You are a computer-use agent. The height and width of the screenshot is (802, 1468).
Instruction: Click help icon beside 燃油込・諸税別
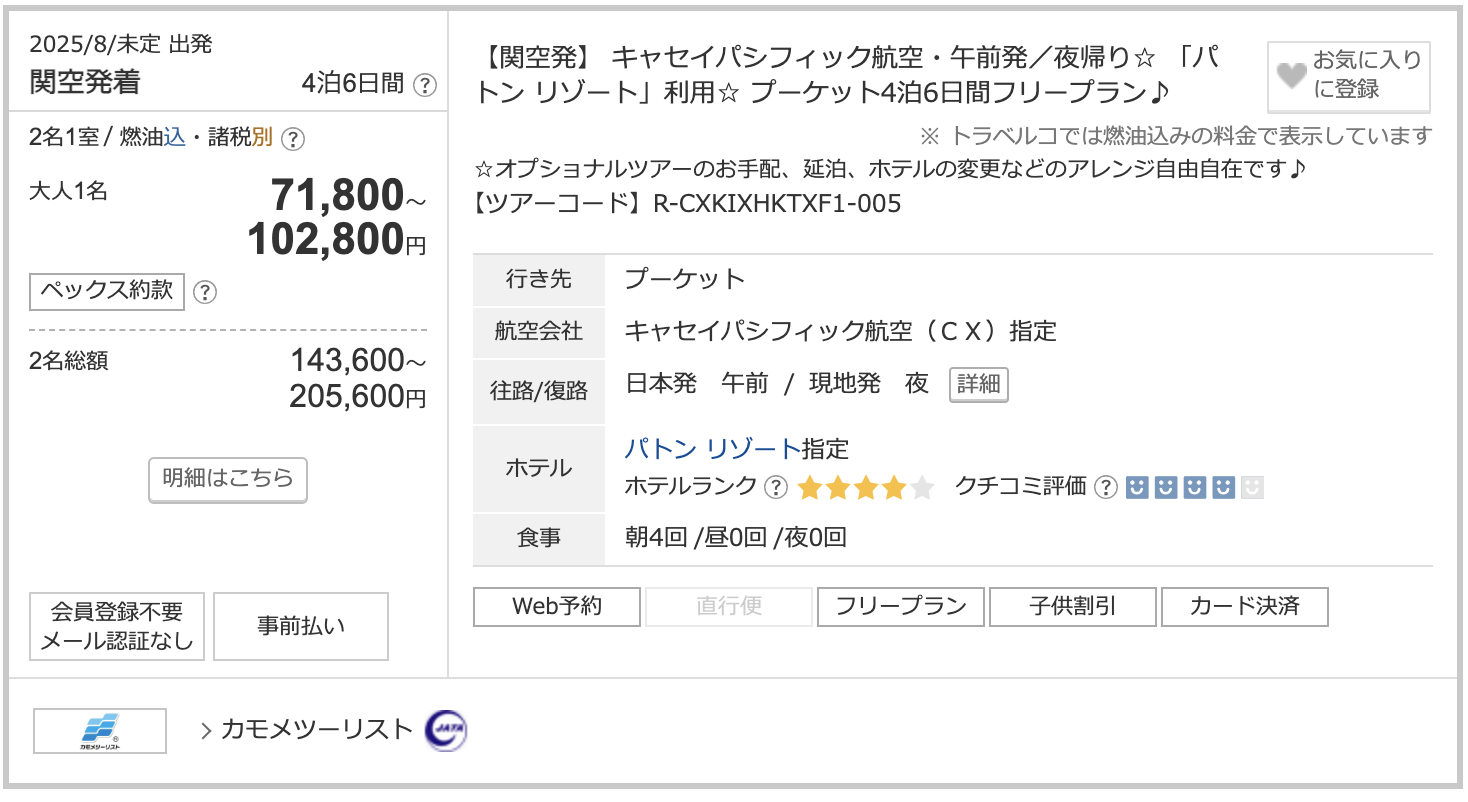(293, 139)
